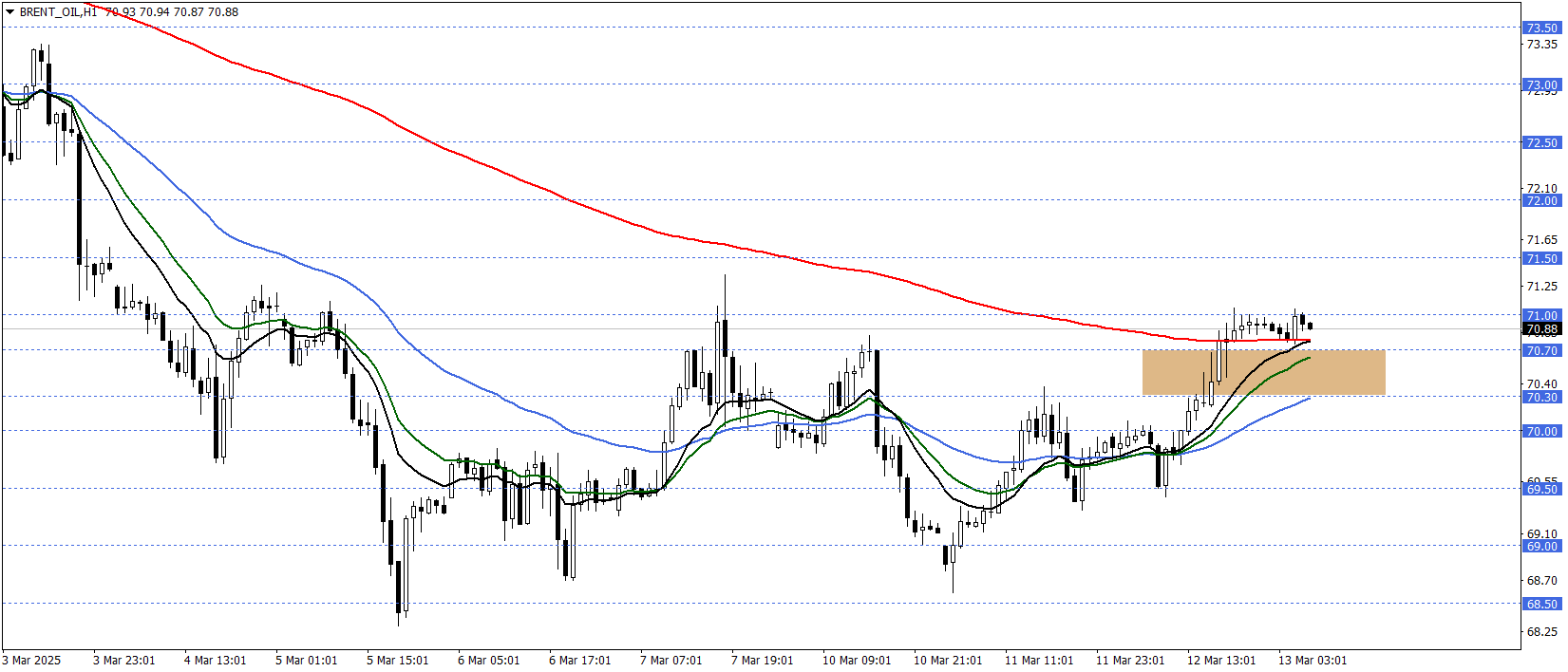Click the 10 Mar 21:01 time label
The image size is (1568, 672).
pos(948,661)
